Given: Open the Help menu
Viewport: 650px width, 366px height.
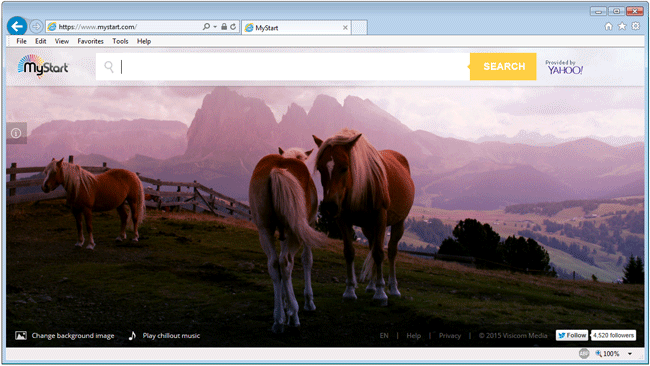Looking at the screenshot, I should coord(144,41).
